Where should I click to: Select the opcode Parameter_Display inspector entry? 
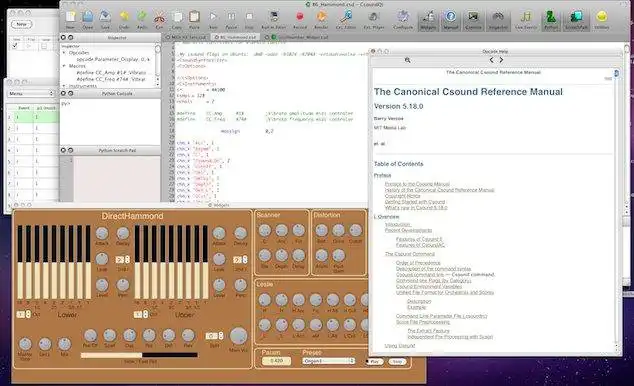[x=113, y=59]
